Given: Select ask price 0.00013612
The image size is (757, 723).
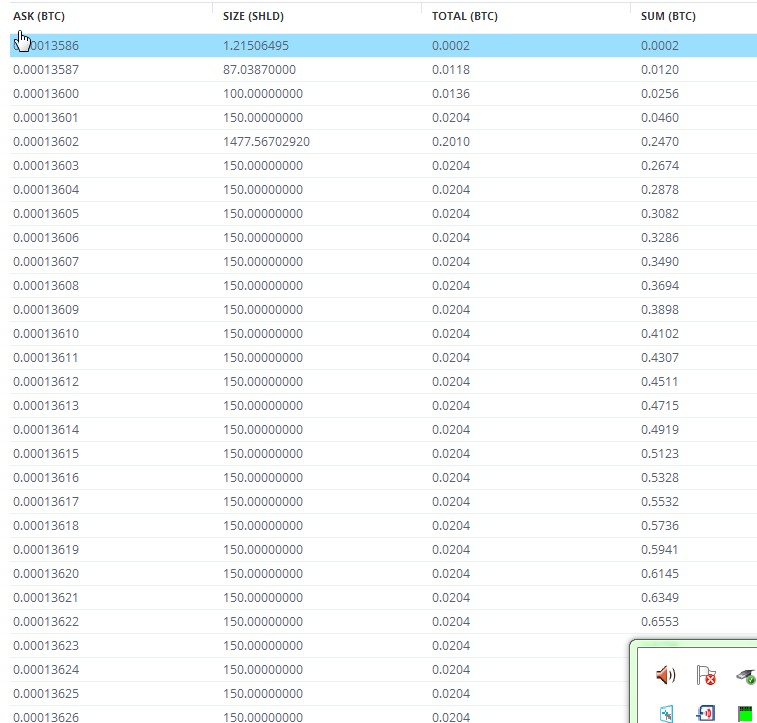Looking at the screenshot, I should (x=46, y=382).
